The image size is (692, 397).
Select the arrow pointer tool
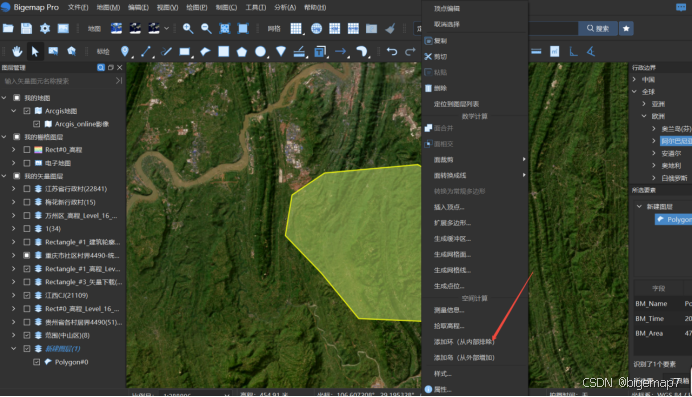coord(35,52)
